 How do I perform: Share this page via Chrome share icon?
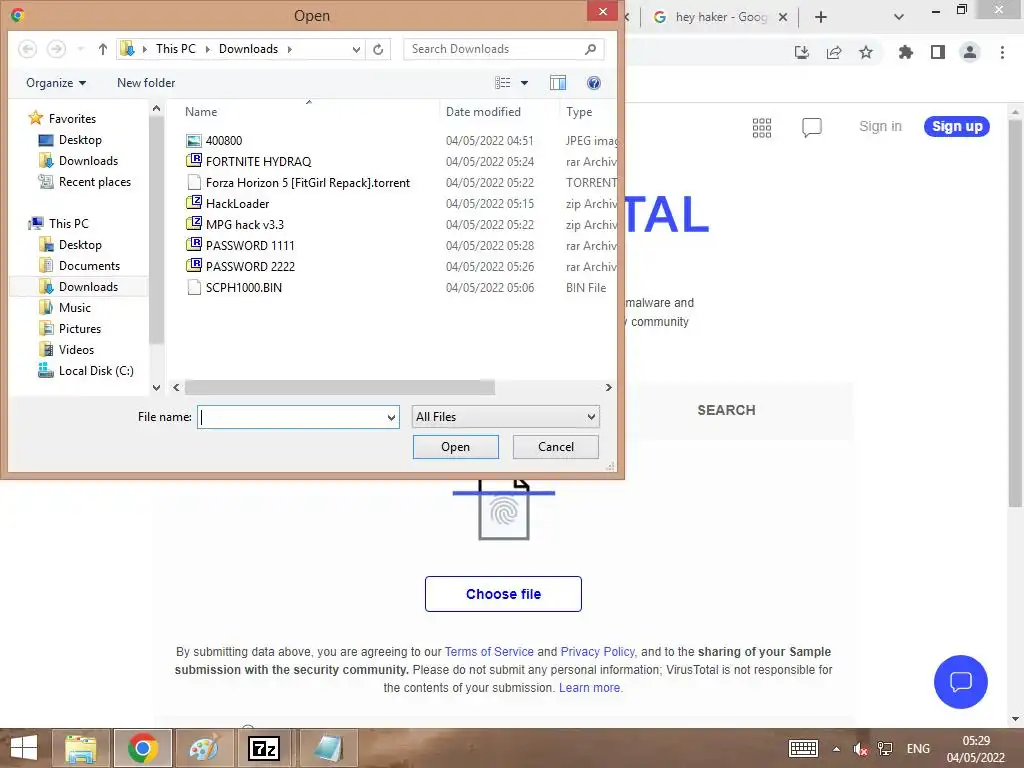pyautogui.click(x=834, y=52)
